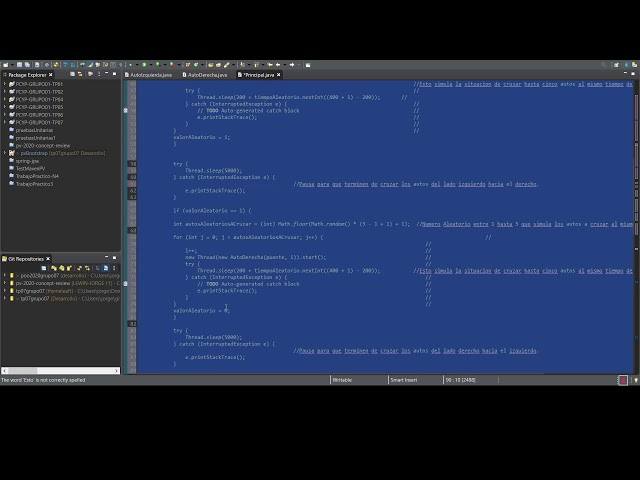Launch the Coverage run icon

point(158,65)
